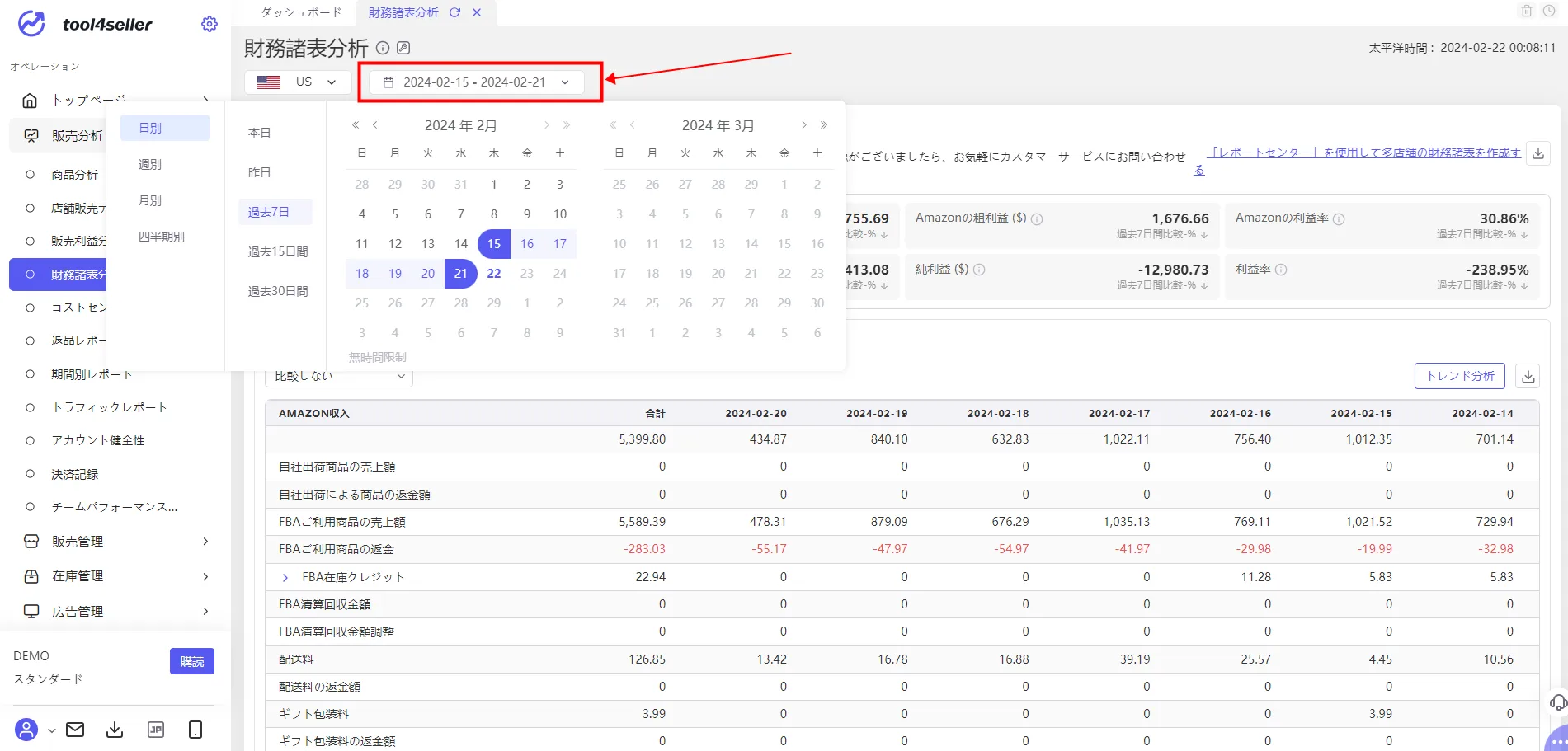Select February 21 in the calendar
The image size is (1568, 751).
coord(460,274)
